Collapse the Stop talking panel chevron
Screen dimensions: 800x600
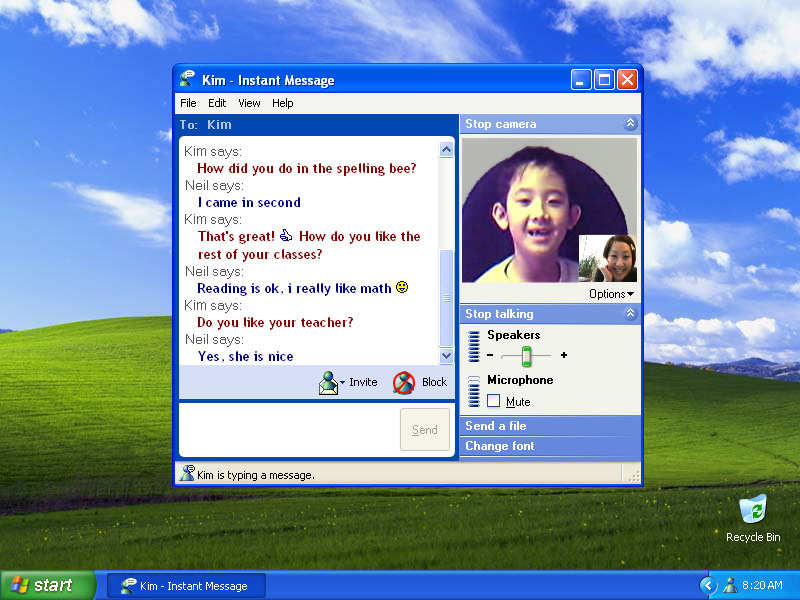tap(630, 313)
